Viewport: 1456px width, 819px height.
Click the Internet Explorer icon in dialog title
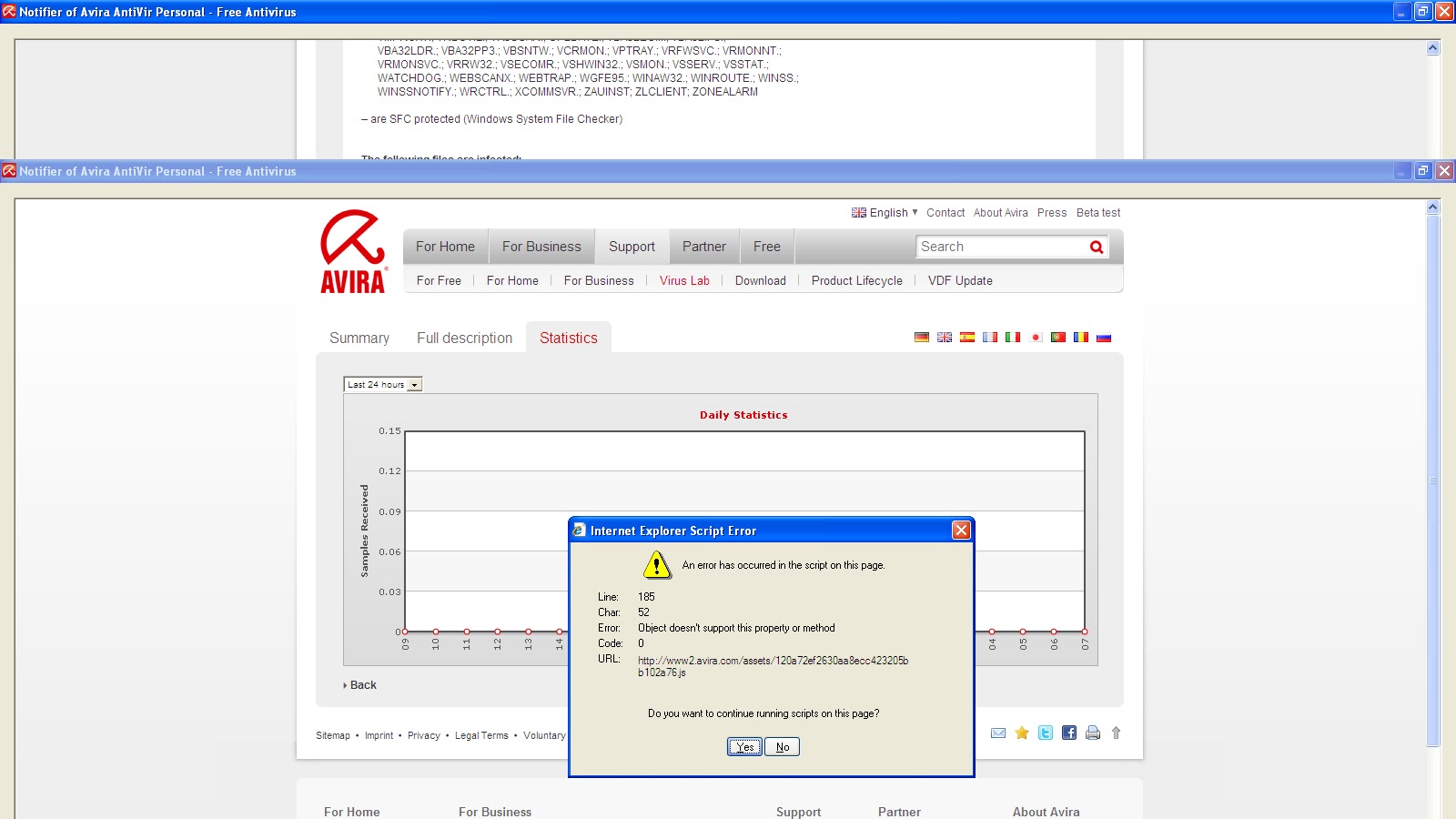[x=579, y=531]
